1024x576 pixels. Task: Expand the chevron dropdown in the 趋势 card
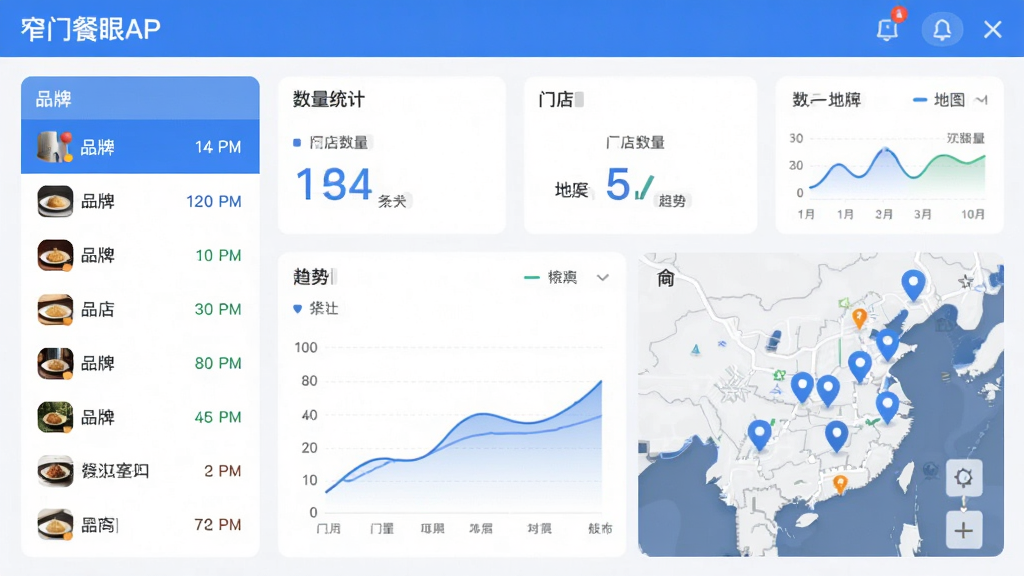(603, 278)
